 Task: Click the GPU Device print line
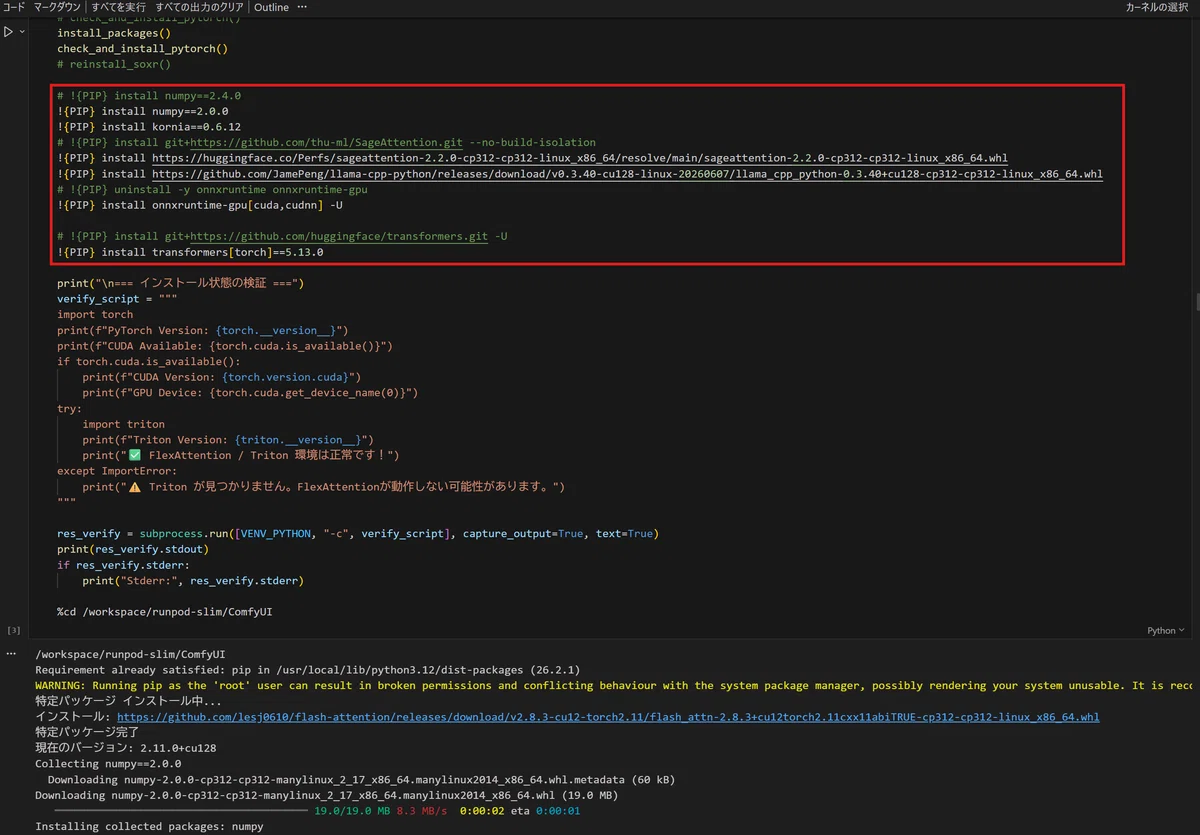250,393
